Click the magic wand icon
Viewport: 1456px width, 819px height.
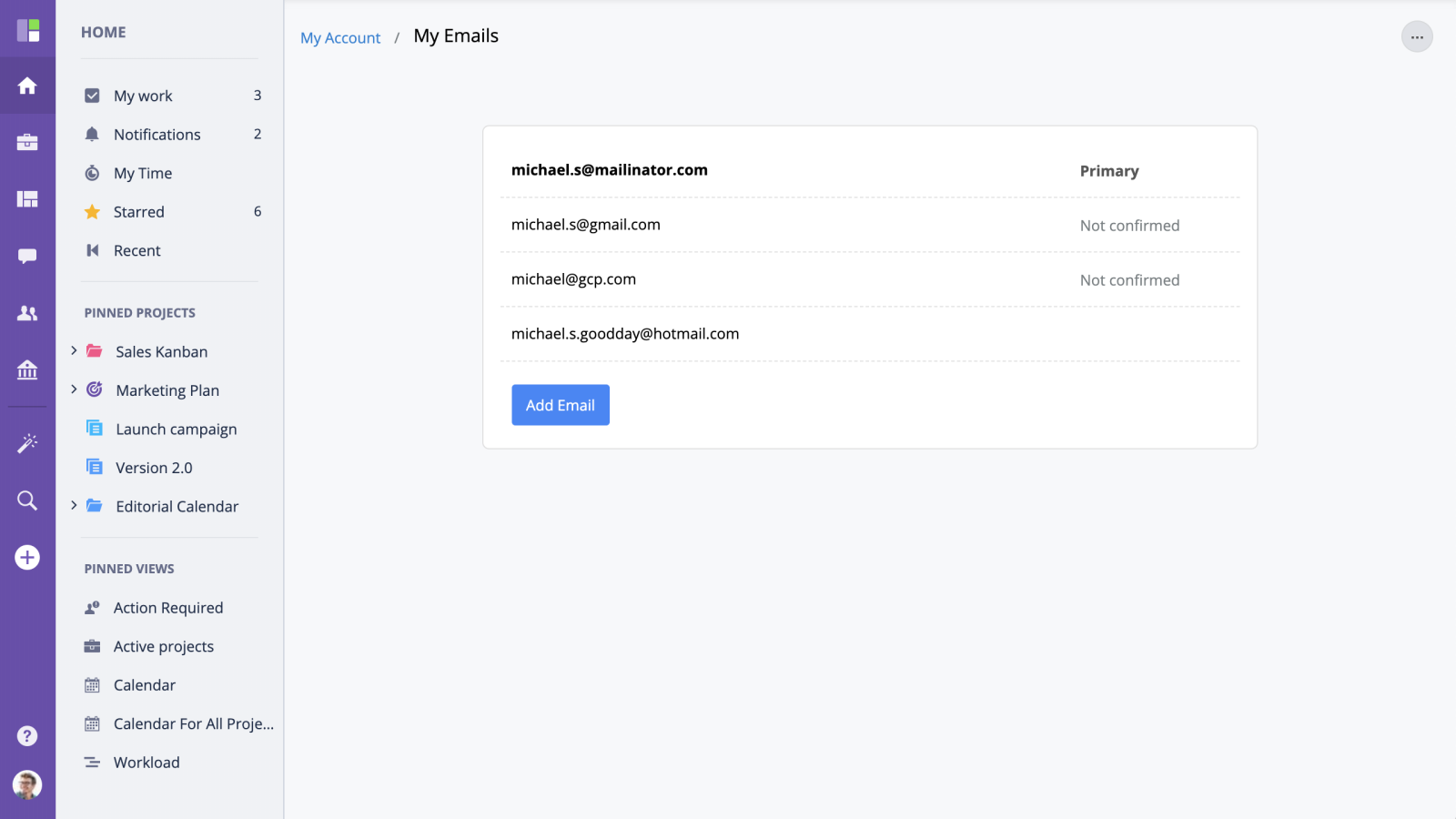[x=27, y=443]
